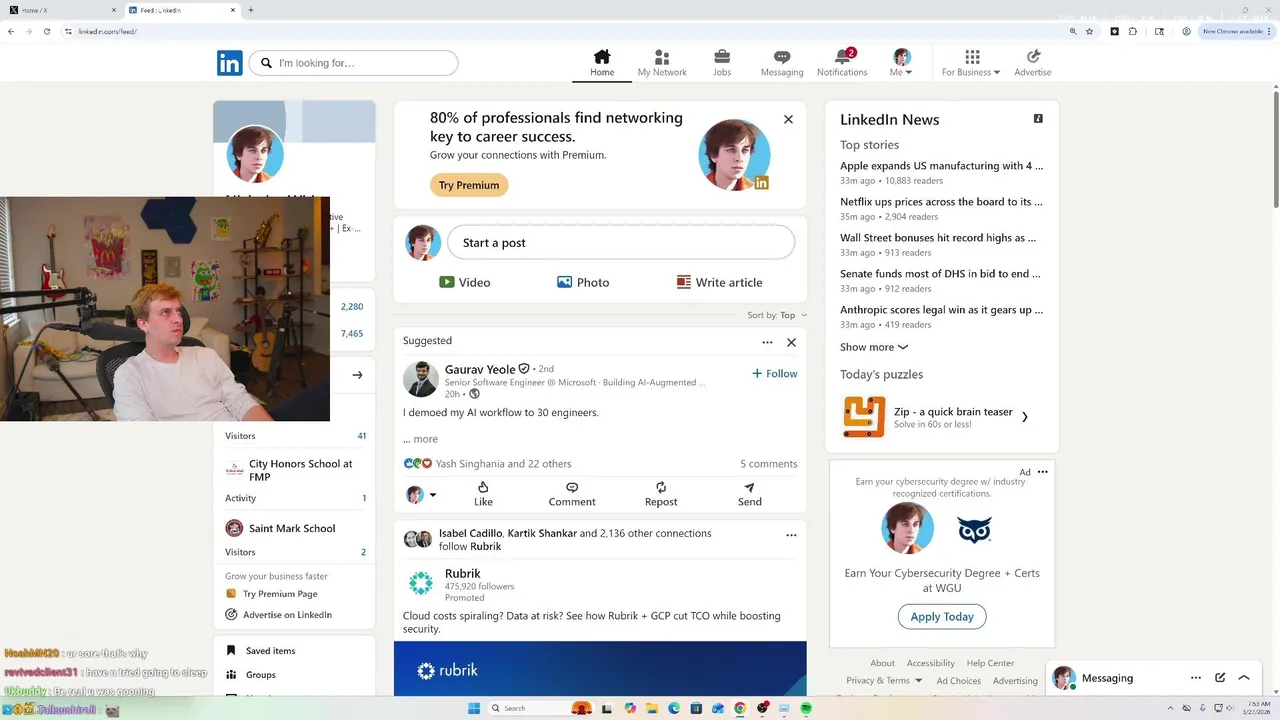1280x720 pixels.
Task: View 5 comments on post
Action: coord(769,464)
